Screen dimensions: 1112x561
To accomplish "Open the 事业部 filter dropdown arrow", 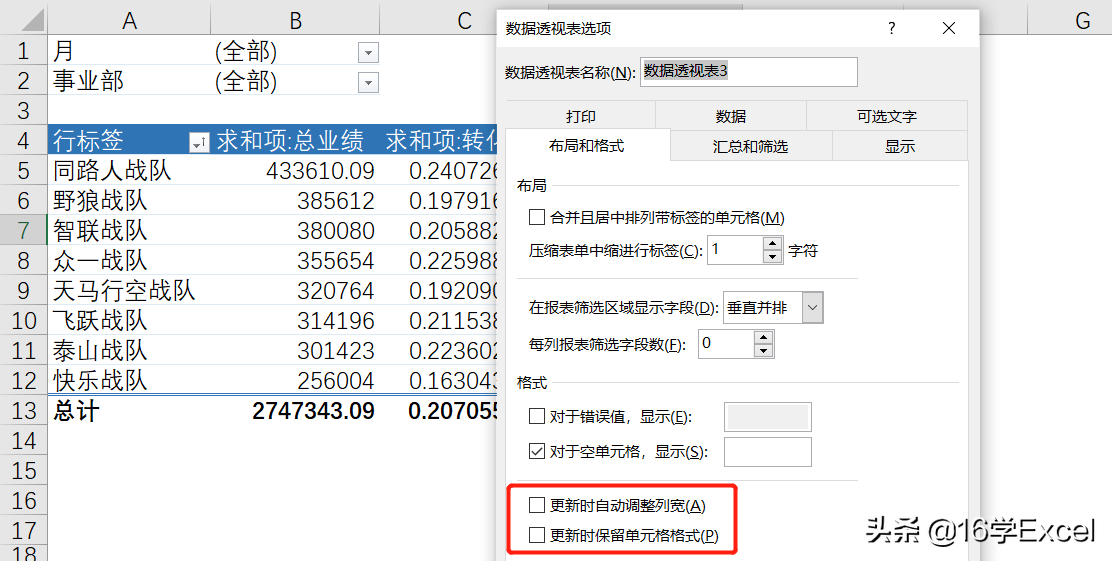I will pyautogui.click(x=368, y=82).
